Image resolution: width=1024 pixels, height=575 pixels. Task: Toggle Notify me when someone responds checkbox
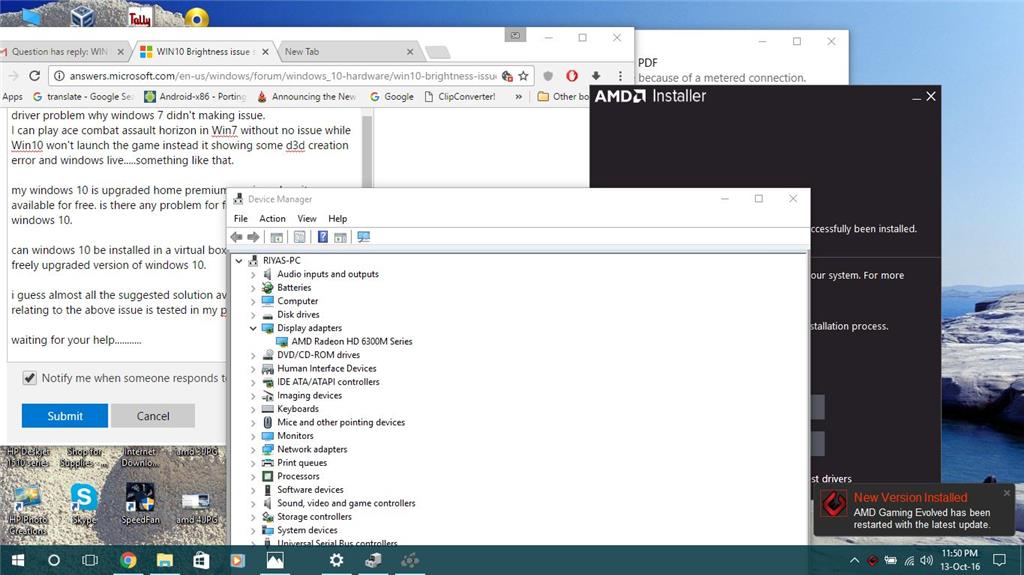click(x=29, y=378)
